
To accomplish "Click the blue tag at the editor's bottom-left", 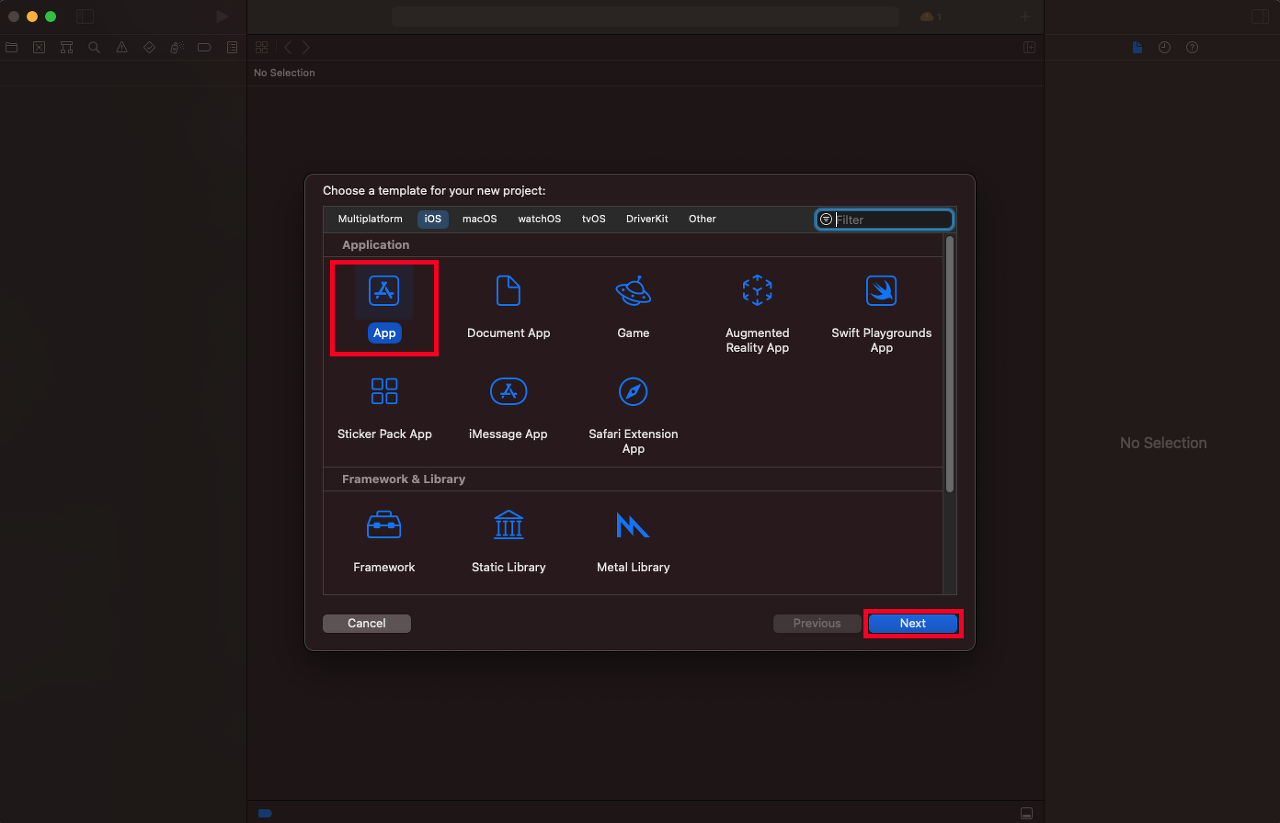I will (x=264, y=813).
